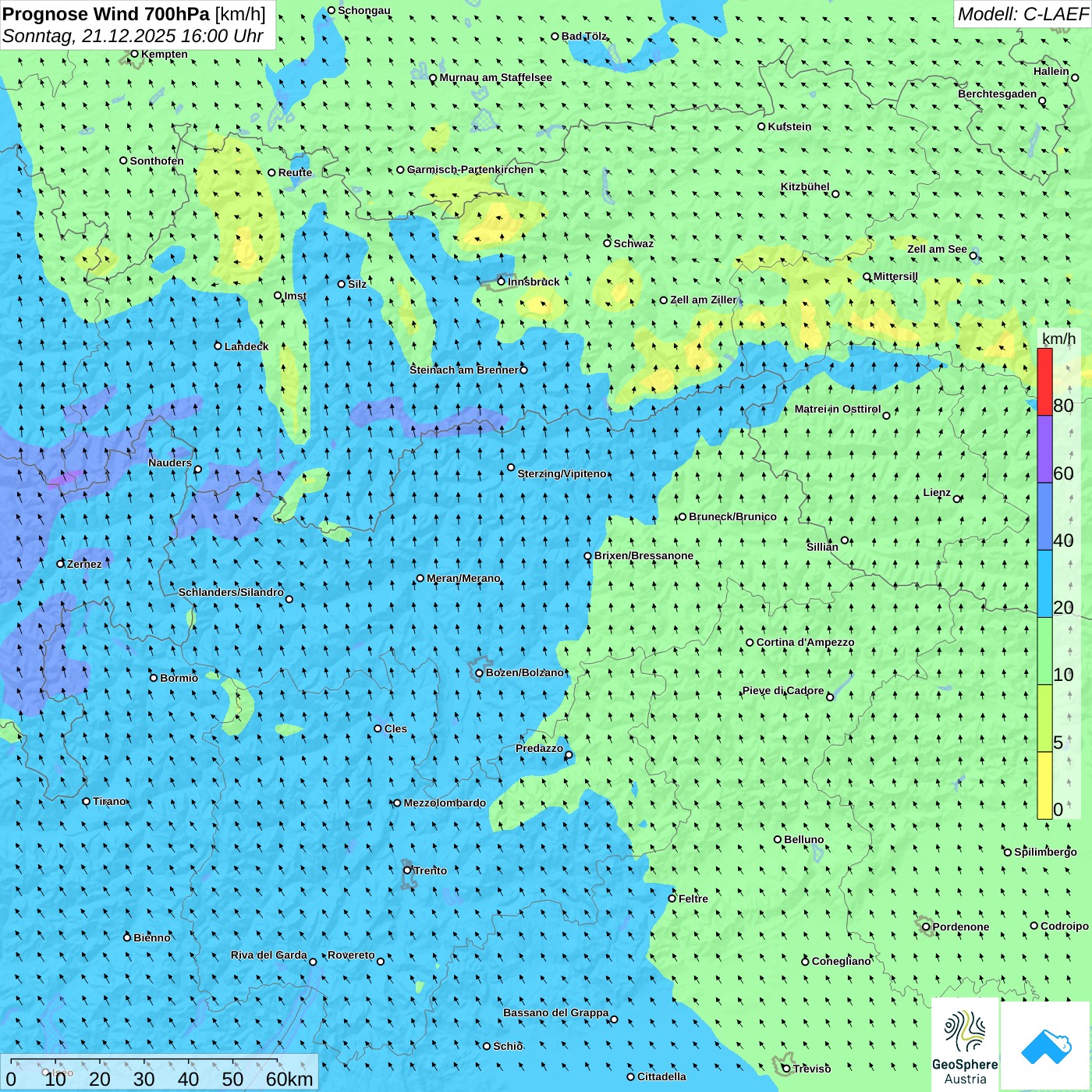Screen dimensions: 1092x1092
Task: Click the green 10 km/h legend segment
Action: coord(1044,651)
